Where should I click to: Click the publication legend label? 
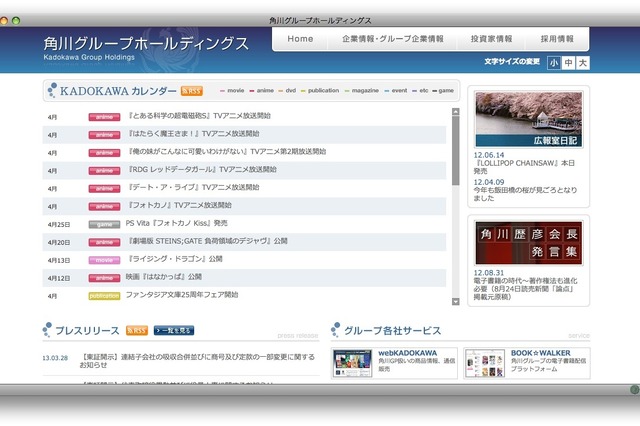323,91
